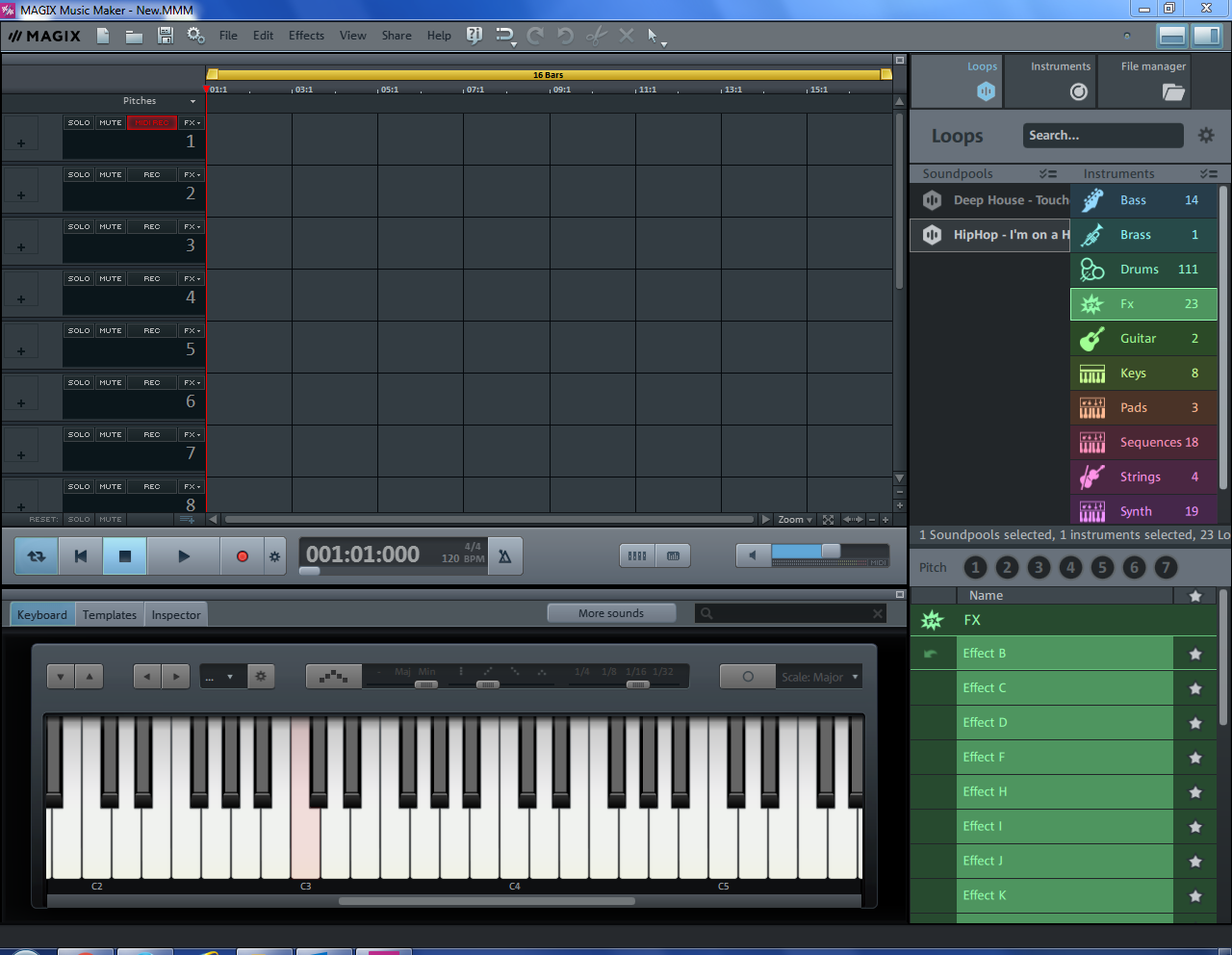This screenshot has width=1232, height=955.
Task: Click the playback settings gear next to record
Action: 274,556
